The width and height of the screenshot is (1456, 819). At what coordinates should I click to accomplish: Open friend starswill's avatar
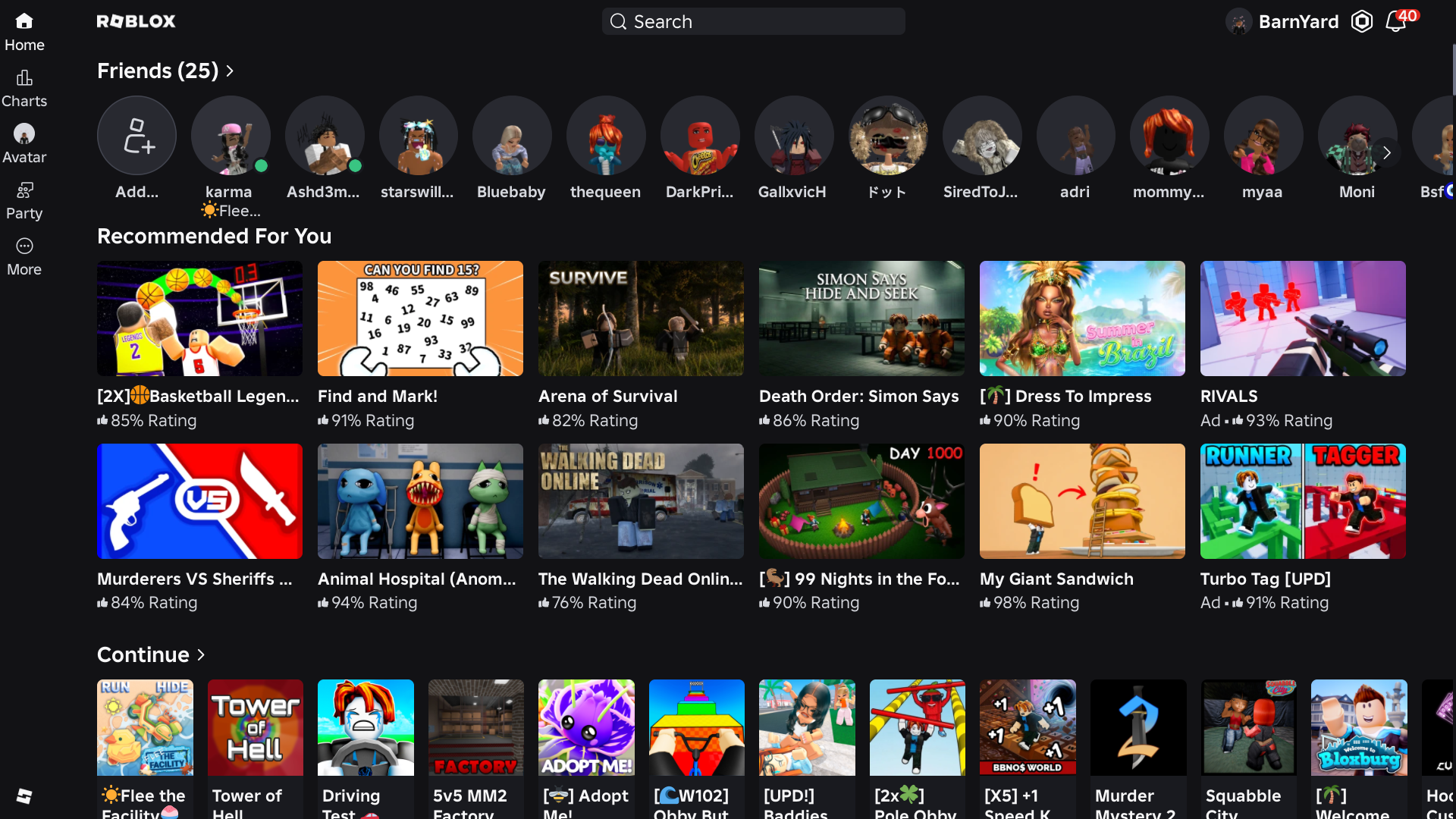click(x=419, y=136)
